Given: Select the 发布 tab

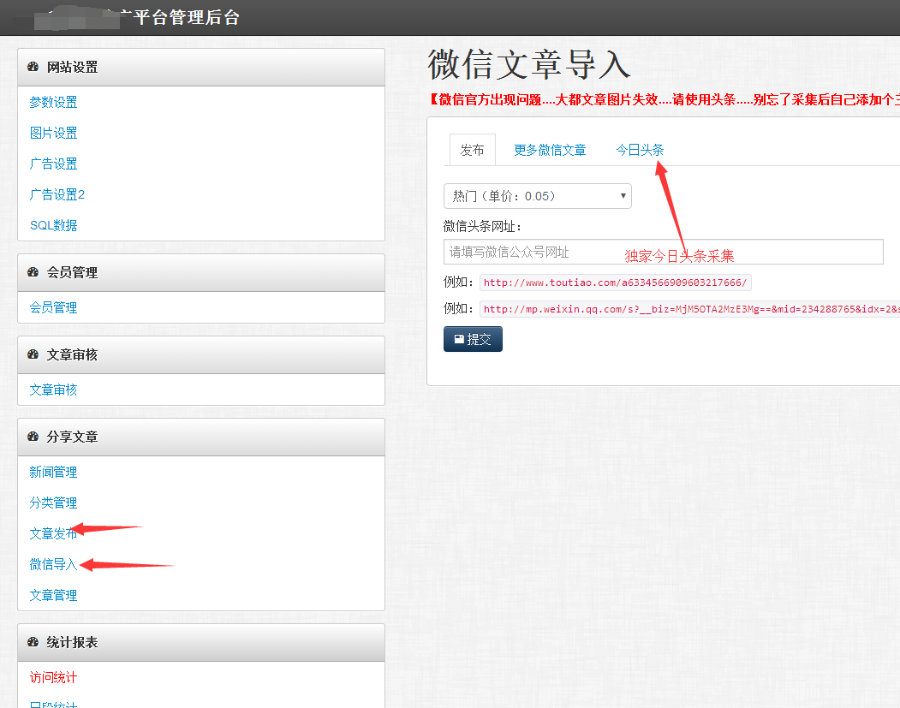Looking at the screenshot, I should (x=471, y=148).
